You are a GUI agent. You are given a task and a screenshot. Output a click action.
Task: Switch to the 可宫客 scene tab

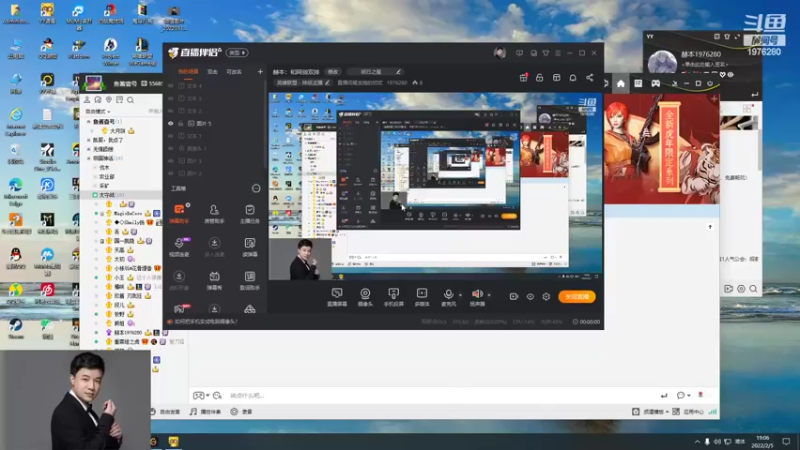coord(234,72)
